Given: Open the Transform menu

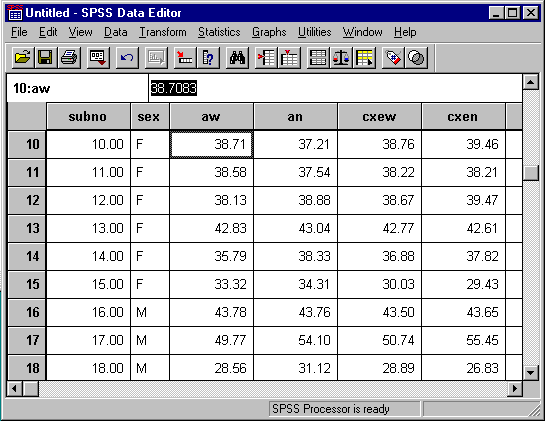Looking at the screenshot, I should [163, 32].
